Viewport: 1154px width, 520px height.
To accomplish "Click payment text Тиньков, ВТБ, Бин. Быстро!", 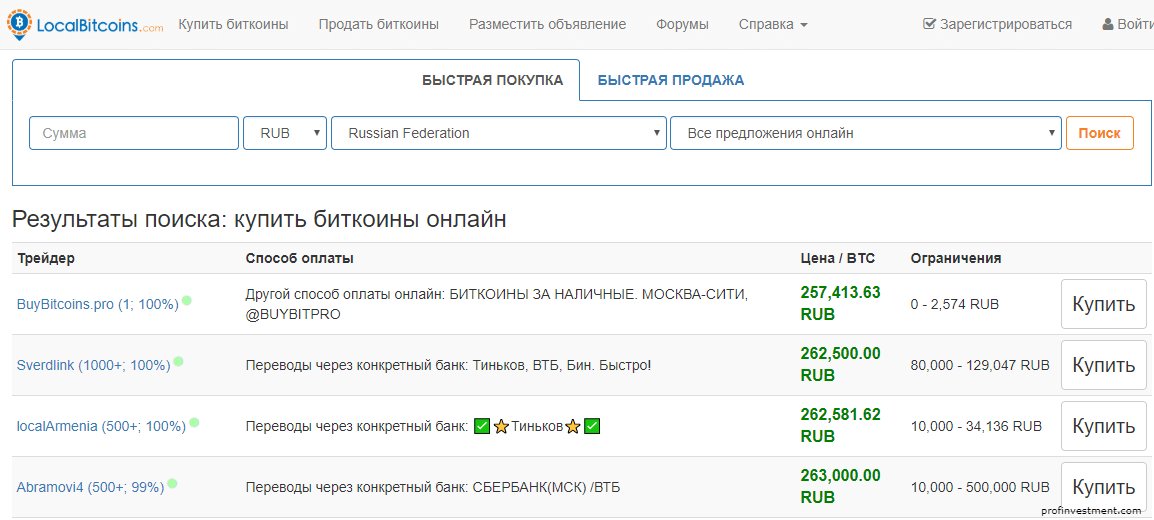I will (x=562, y=365).
